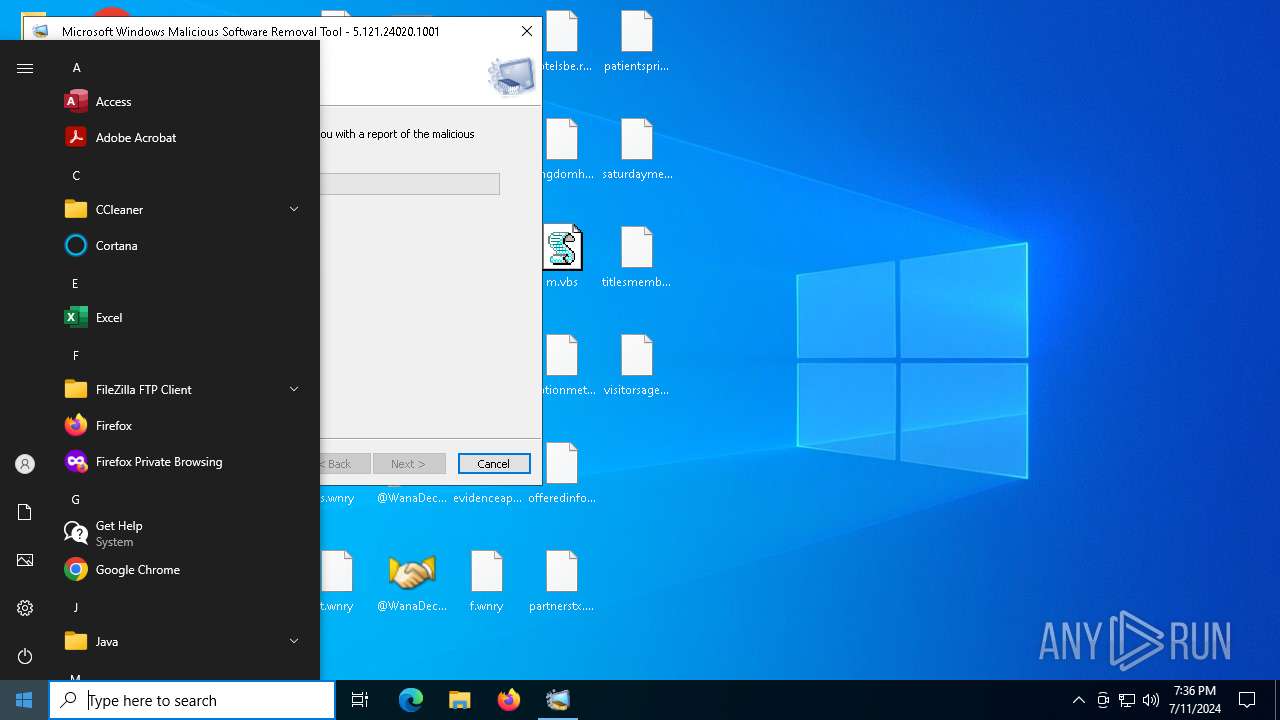Select the patientspri... desktop file
This screenshot has height=720, width=1280.
pyautogui.click(x=636, y=42)
